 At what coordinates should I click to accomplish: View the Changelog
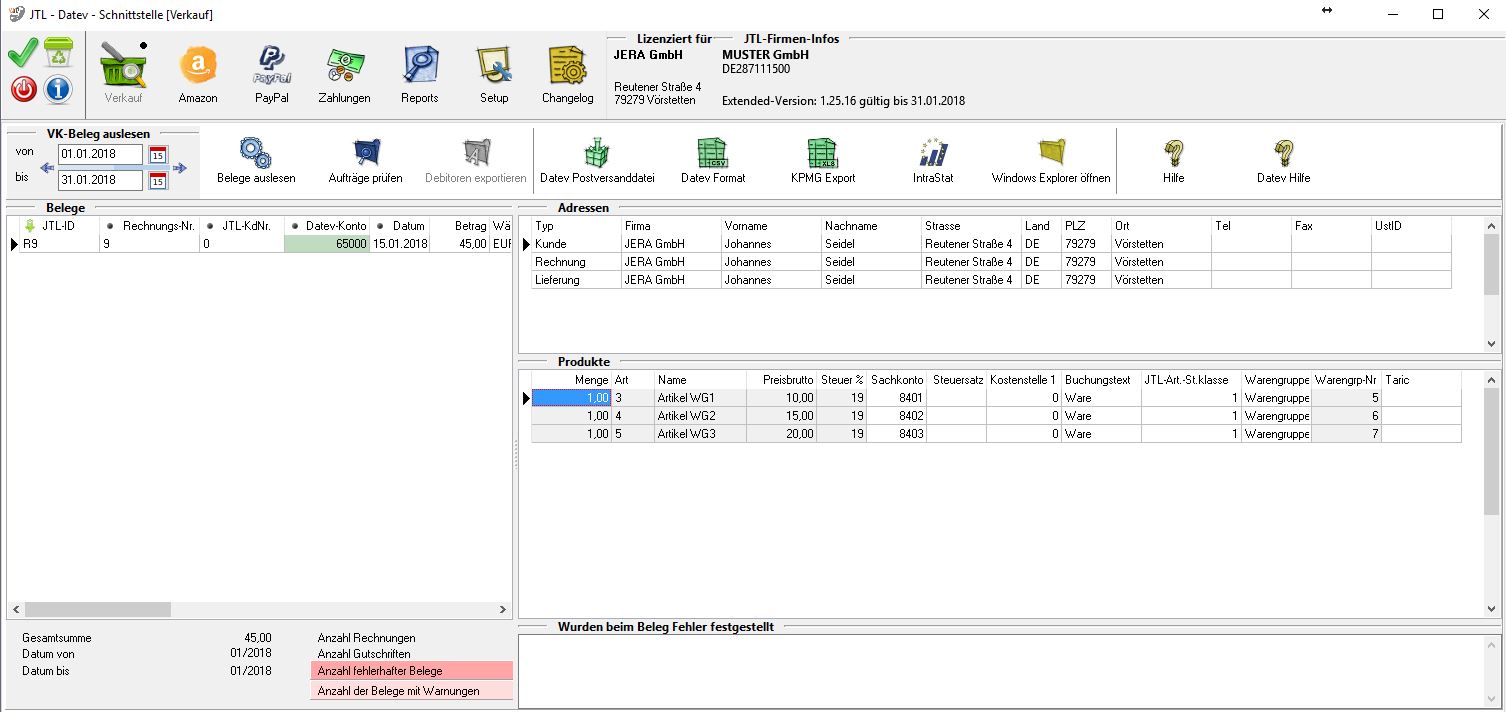(567, 74)
